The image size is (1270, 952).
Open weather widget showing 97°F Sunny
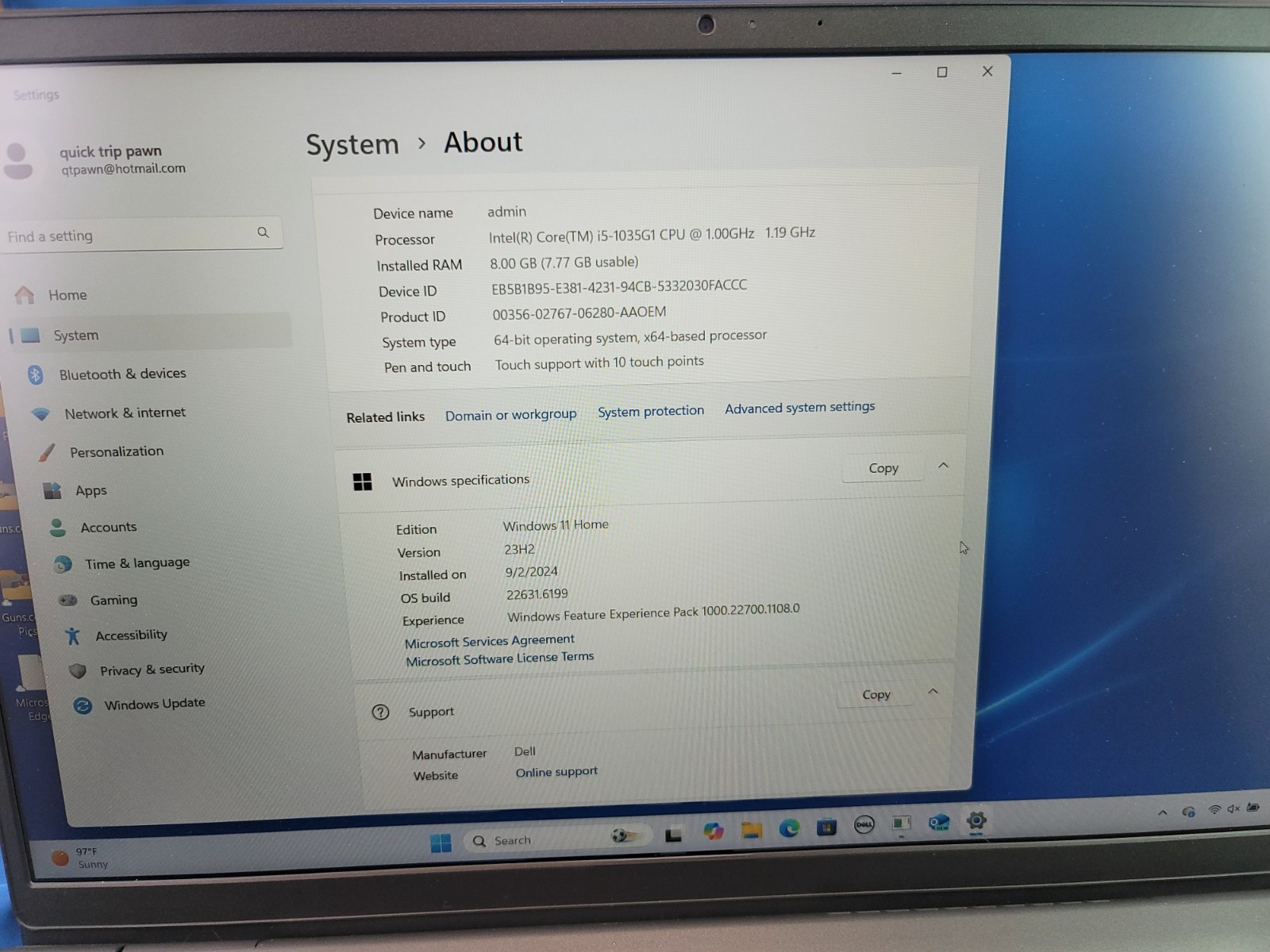79,858
